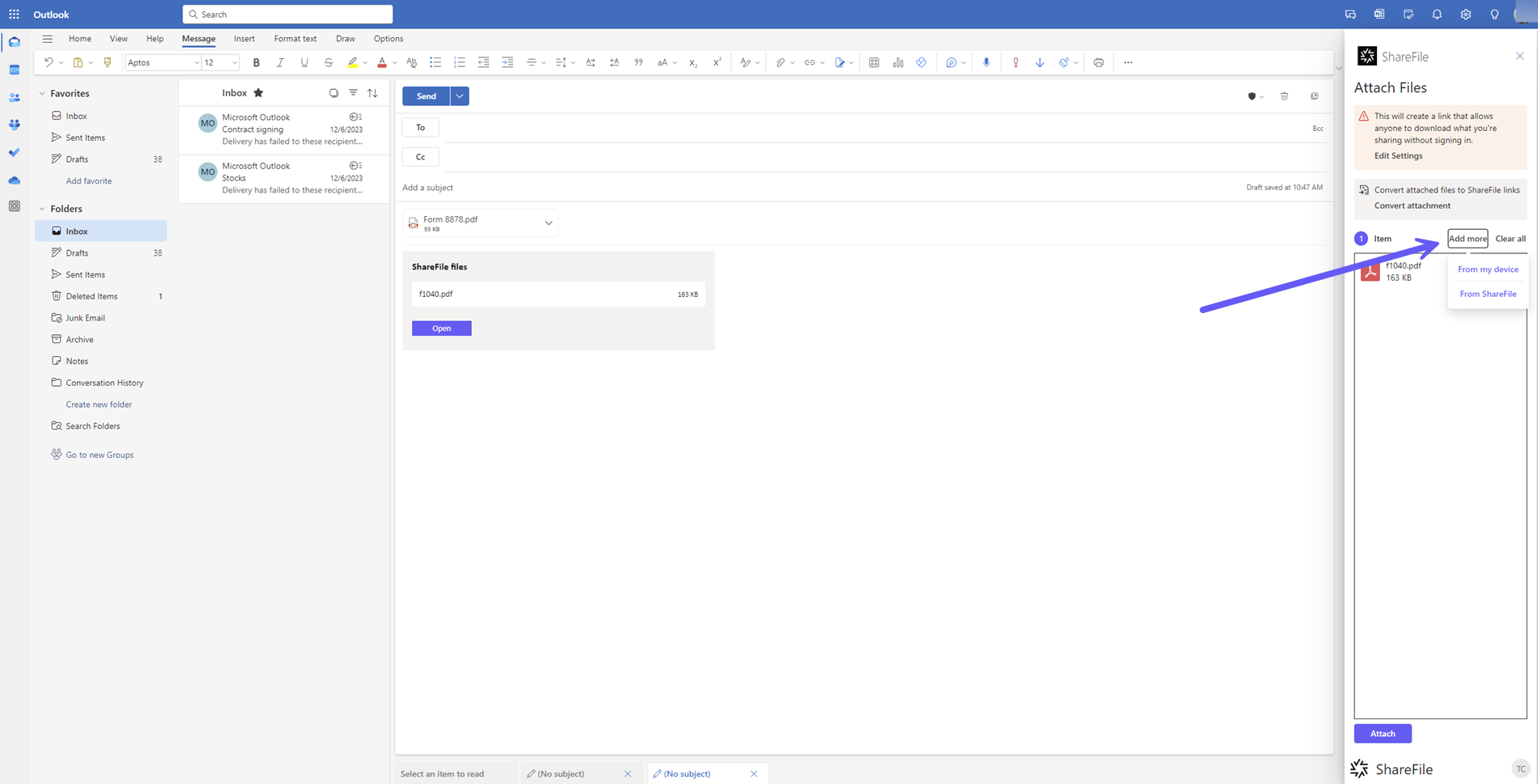Click Clear all in ShareFile panel
1538x784 pixels.
(1510, 239)
